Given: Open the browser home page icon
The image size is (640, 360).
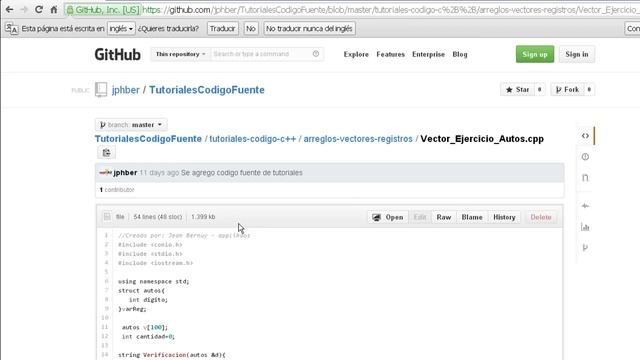Looking at the screenshot, I should pyautogui.click(x=53, y=9).
